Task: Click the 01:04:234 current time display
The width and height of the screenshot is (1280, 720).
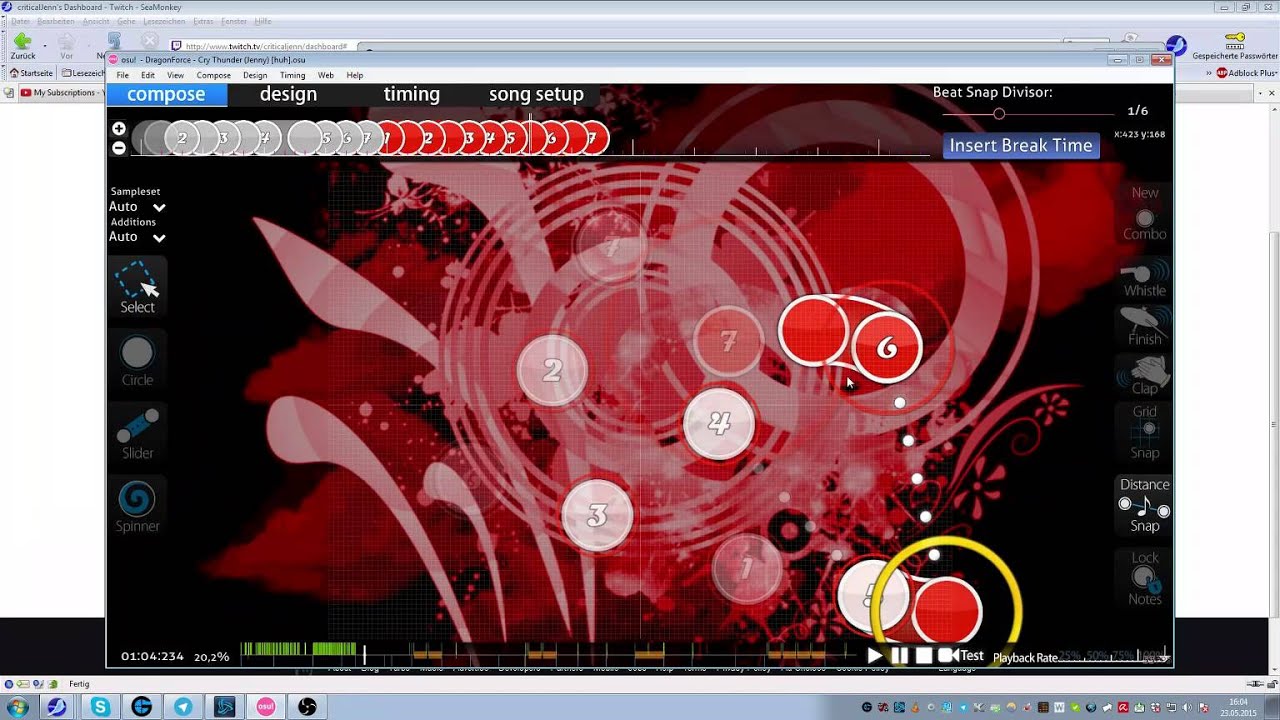Action: pyautogui.click(x=152, y=657)
